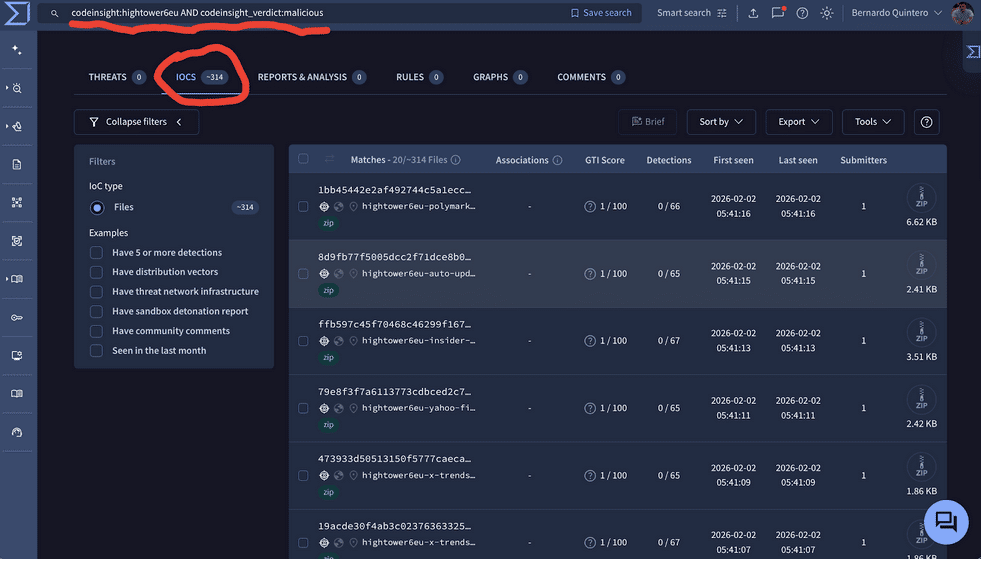
Task: Open the floating chat bubble button
Action: point(946,522)
